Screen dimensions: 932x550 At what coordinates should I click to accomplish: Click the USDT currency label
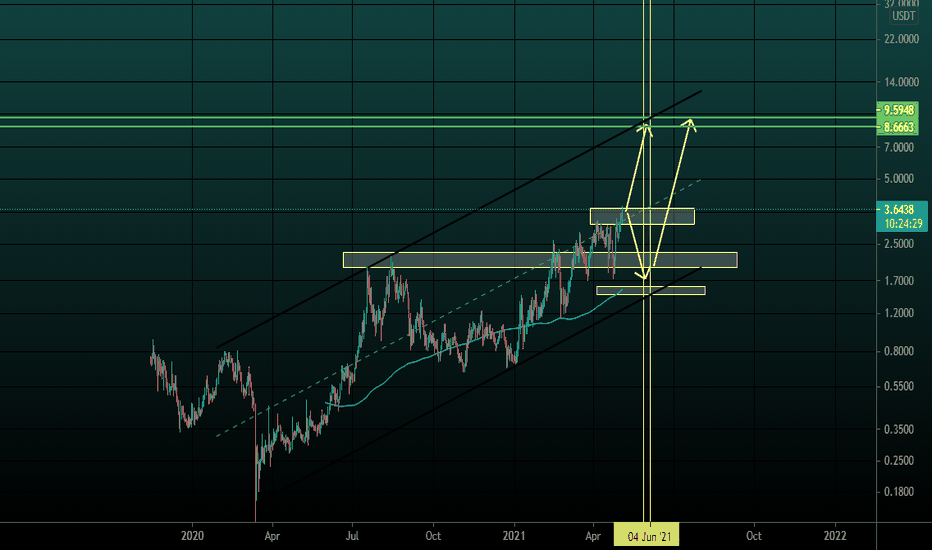pos(903,16)
